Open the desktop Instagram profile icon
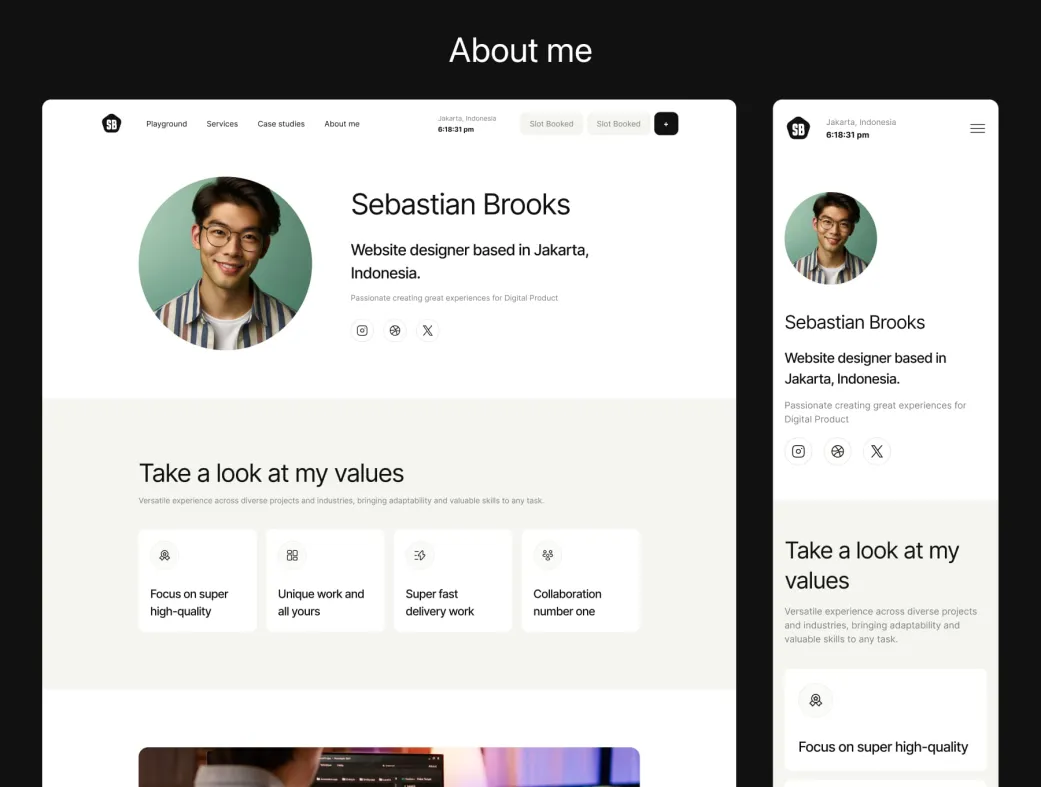The width and height of the screenshot is (1041, 787). 362,331
